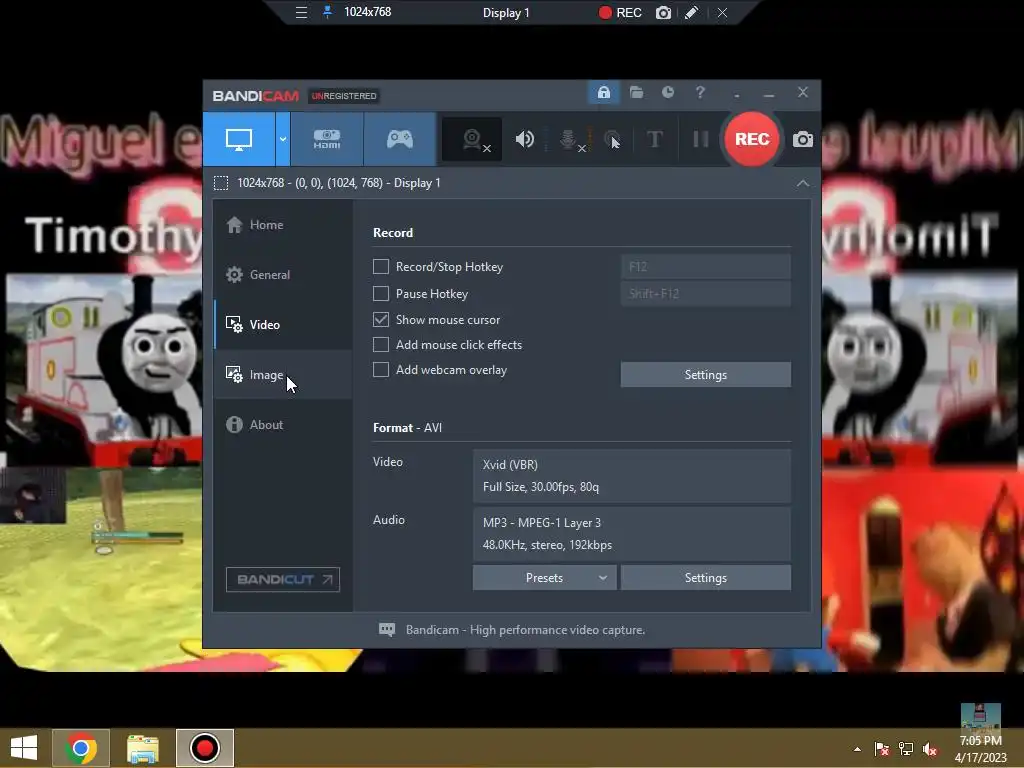
Task: Switch to HDMI device recording mode
Action: pyautogui.click(x=327, y=139)
